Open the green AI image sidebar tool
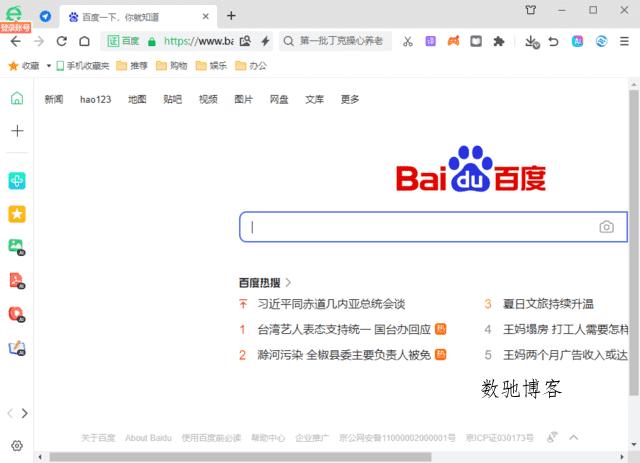Viewport: 640px width, 463px height. (x=17, y=247)
